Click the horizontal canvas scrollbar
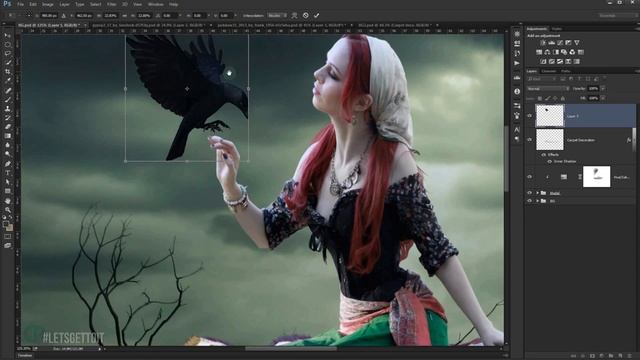The width and height of the screenshot is (640, 360). point(291,349)
